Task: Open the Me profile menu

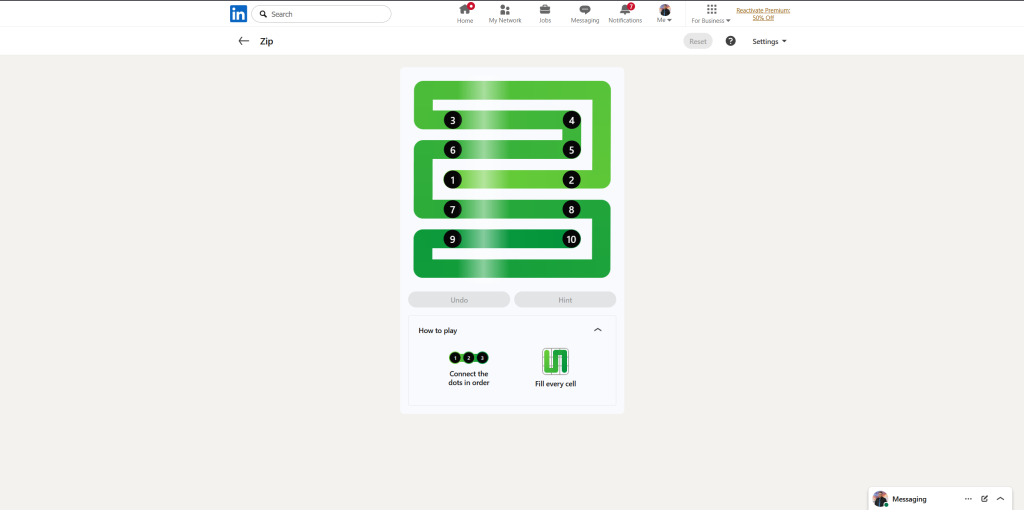Action: pos(665,13)
